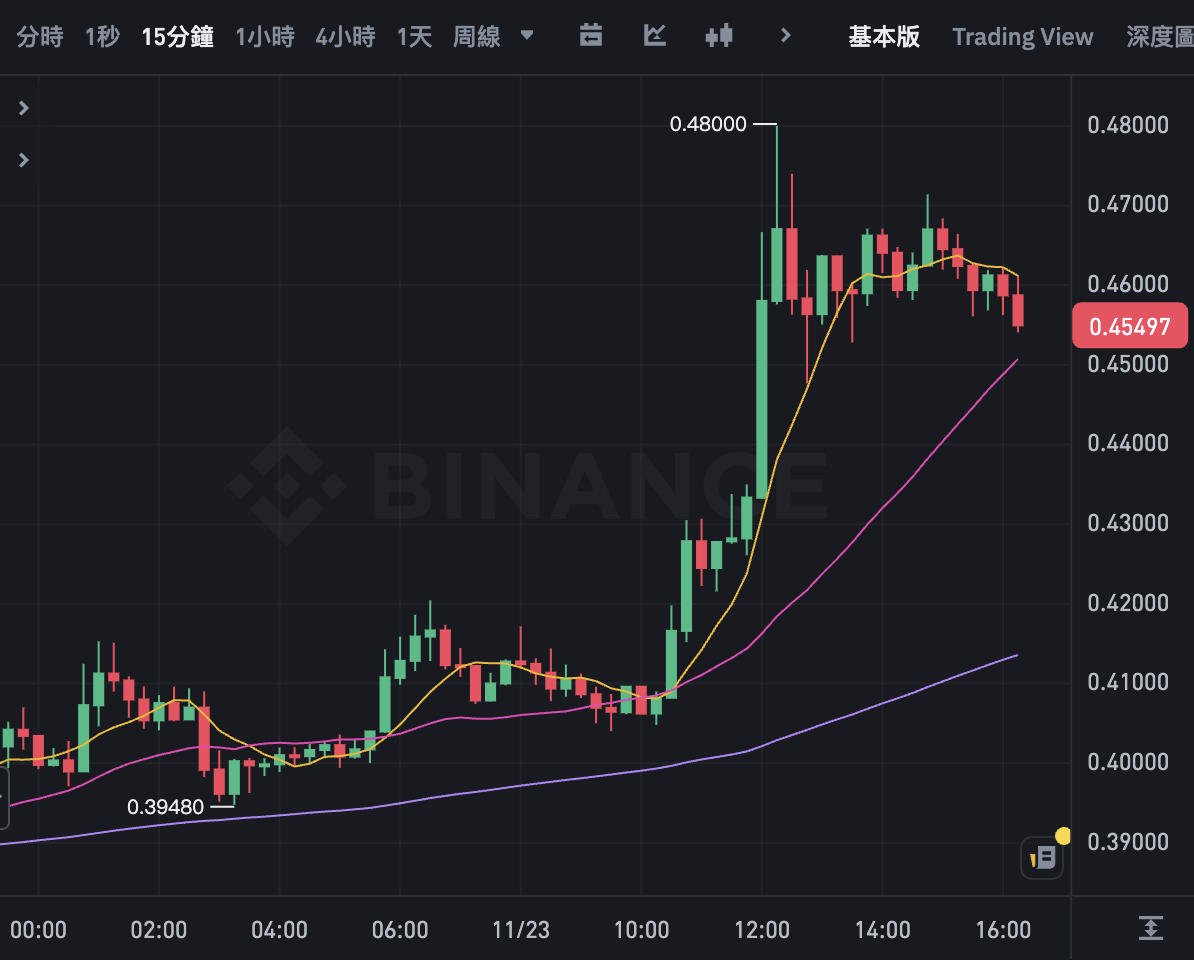
Task: Select the 15分鐘 interval
Action: click(x=178, y=37)
